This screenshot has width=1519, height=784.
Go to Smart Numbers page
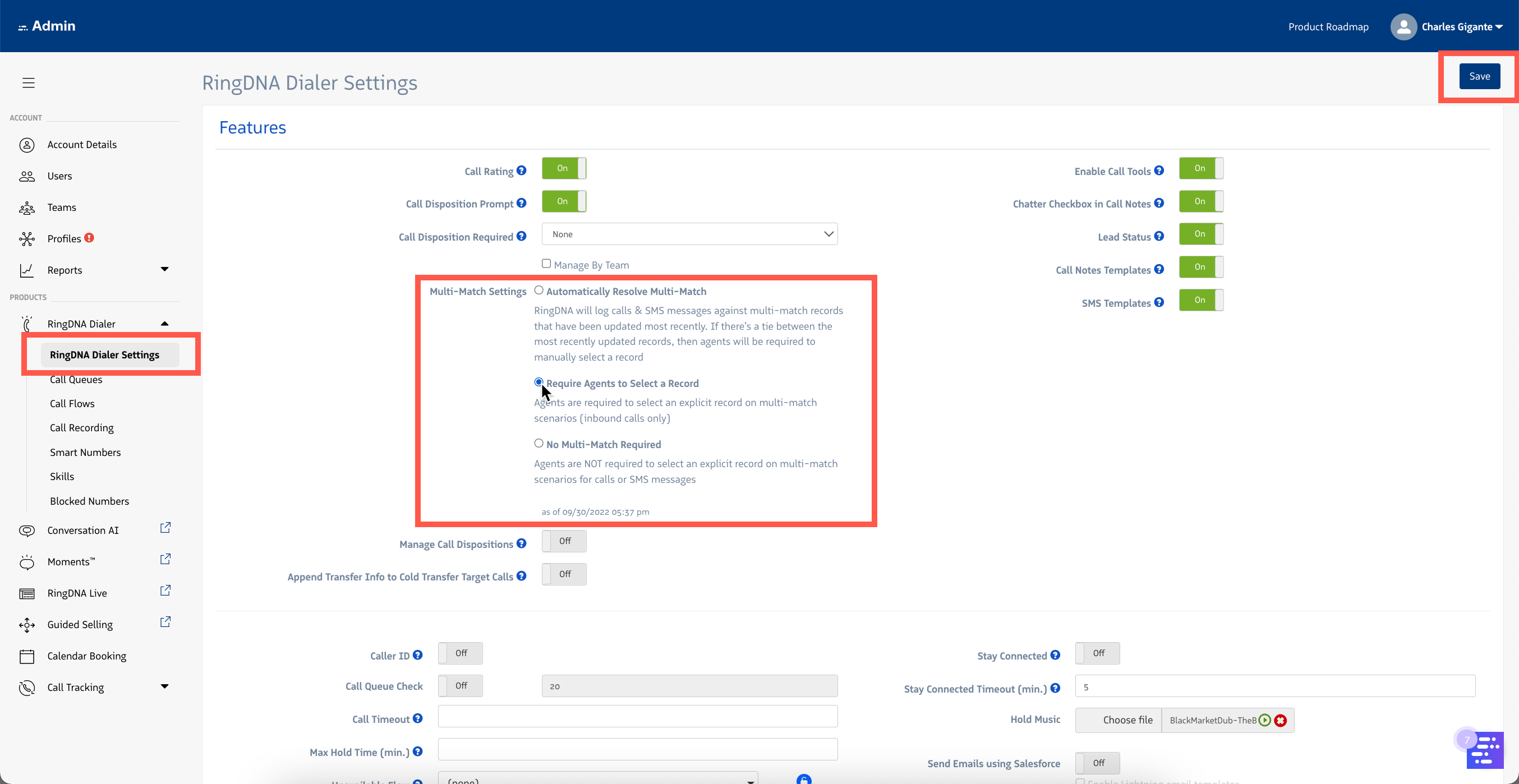click(85, 452)
